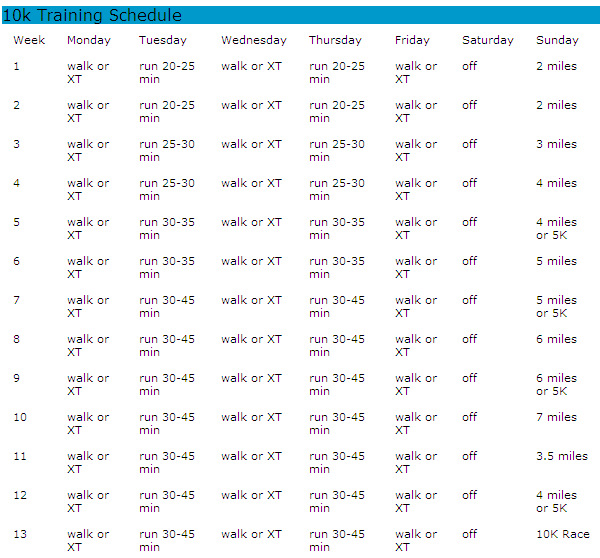Click week 5 Tuesday 'run 30-35 min' cell
Viewport: 600px width, 558px height.
coord(167,229)
